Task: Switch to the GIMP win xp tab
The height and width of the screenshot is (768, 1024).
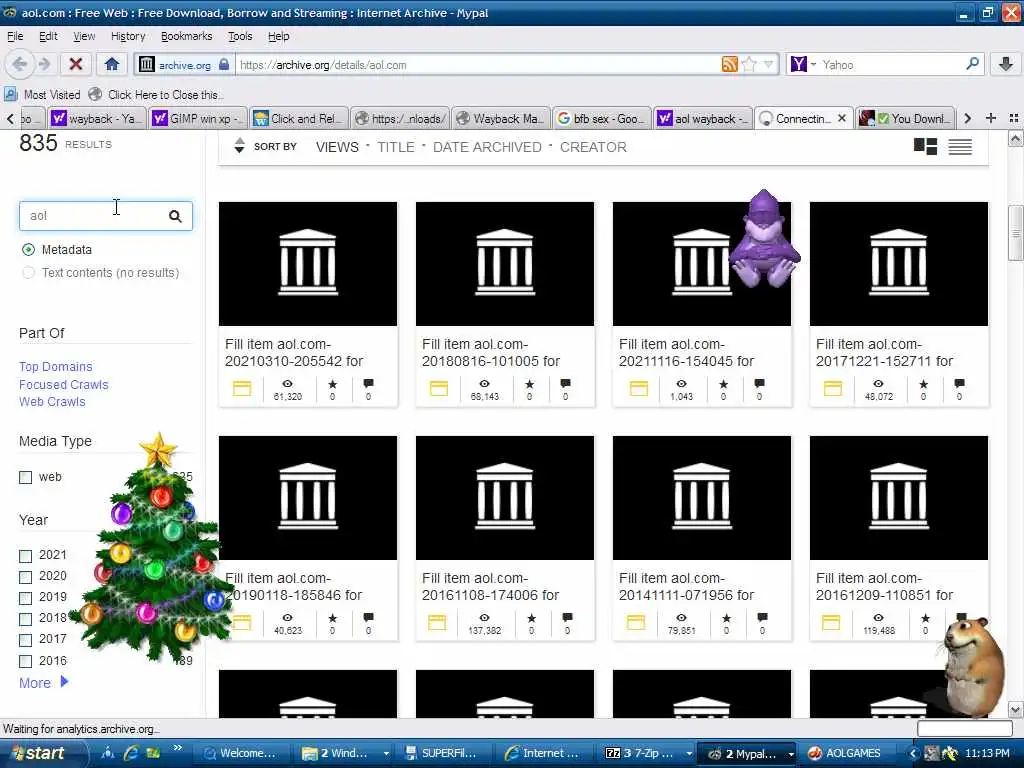Action: [x=197, y=118]
